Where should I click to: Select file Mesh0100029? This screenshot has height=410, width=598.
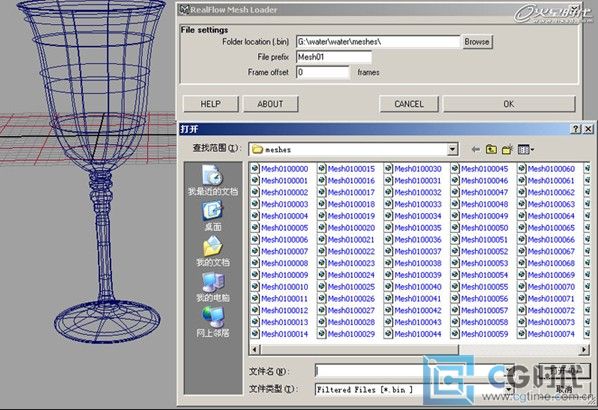[351, 334]
